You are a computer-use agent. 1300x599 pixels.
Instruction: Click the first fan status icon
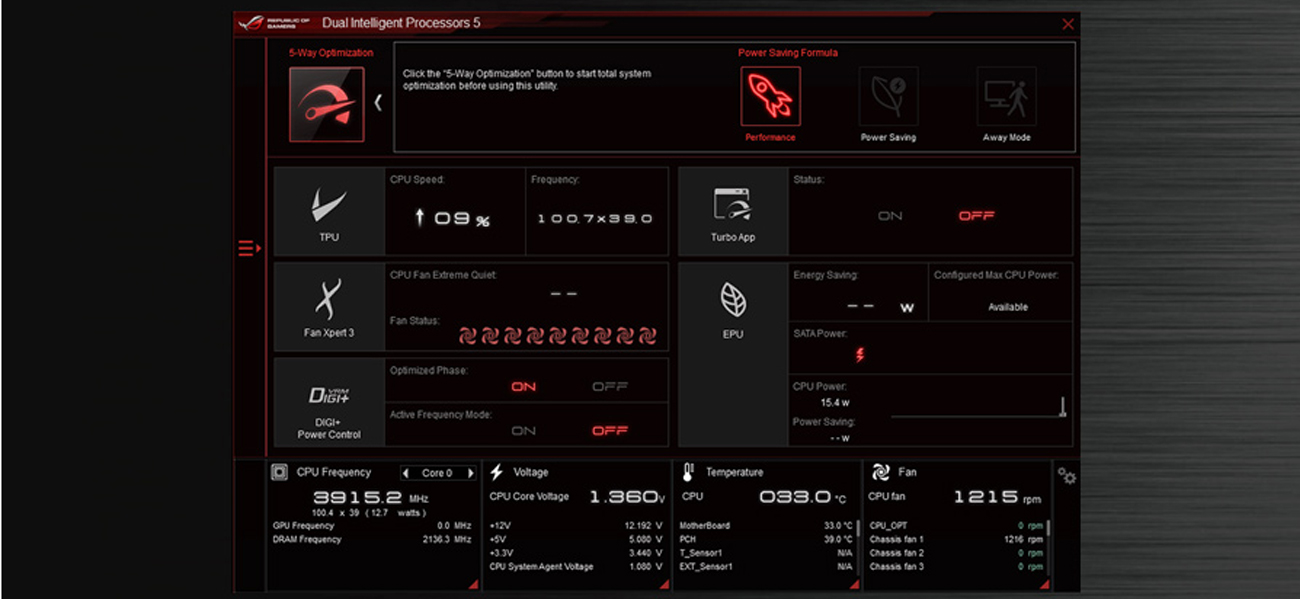[468, 336]
